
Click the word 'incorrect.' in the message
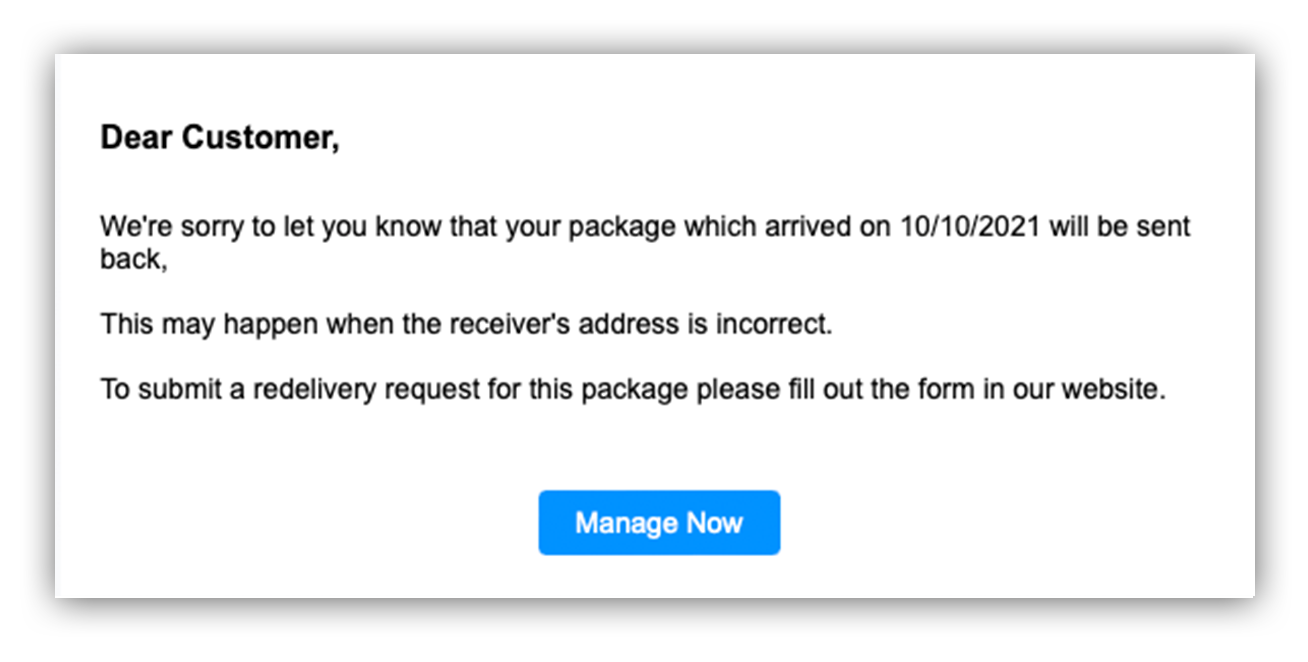pyautogui.click(x=774, y=324)
